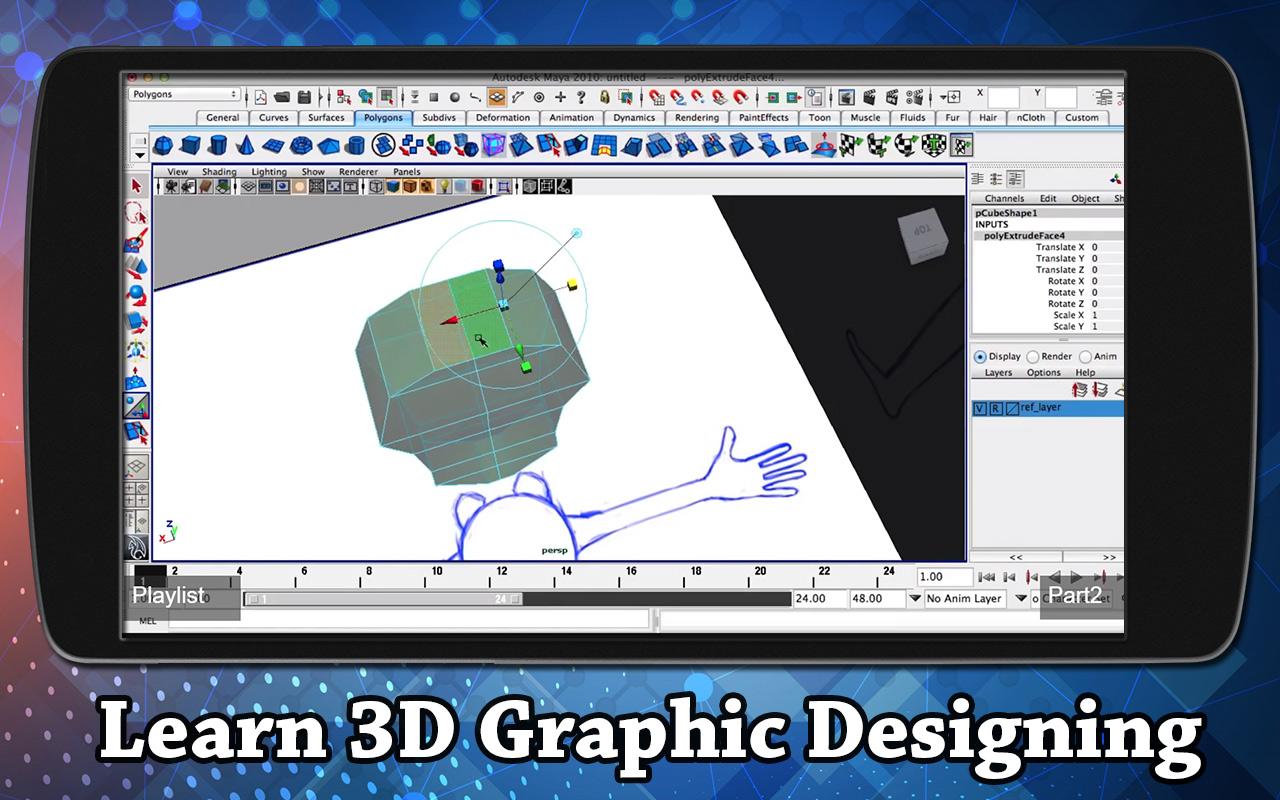Create a polygon plane from shelf
This screenshot has height=800, width=1280.
click(272, 146)
